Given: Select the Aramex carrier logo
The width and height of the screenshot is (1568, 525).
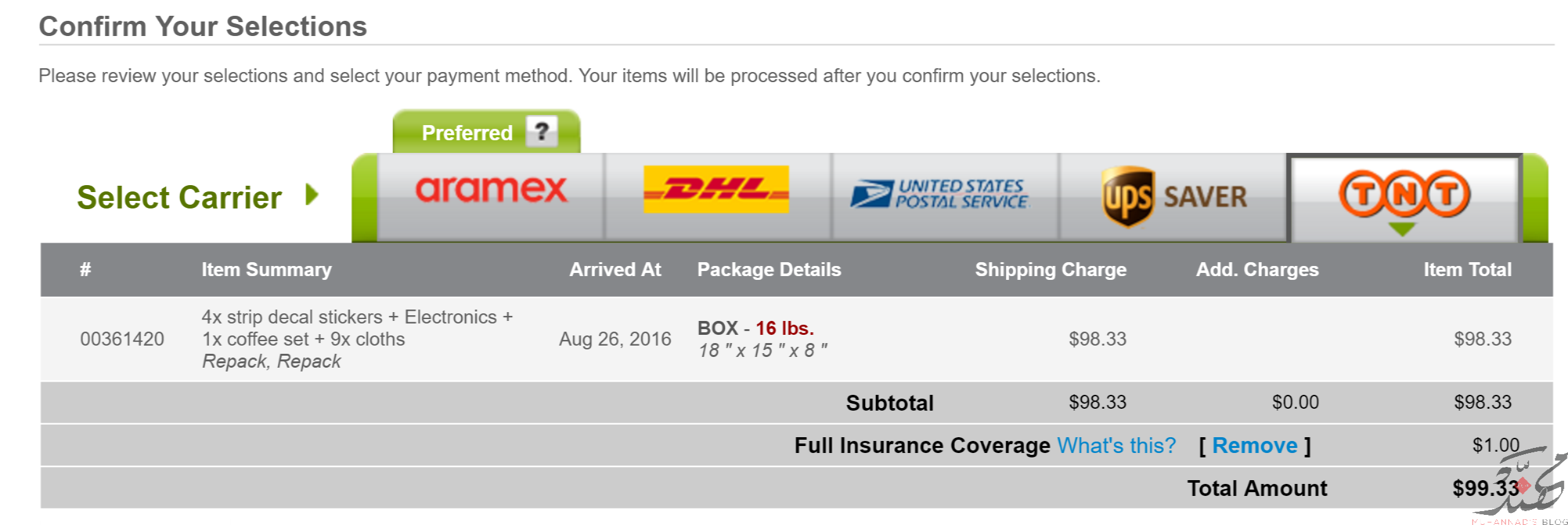Looking at the screenshot, I should 491,190.
